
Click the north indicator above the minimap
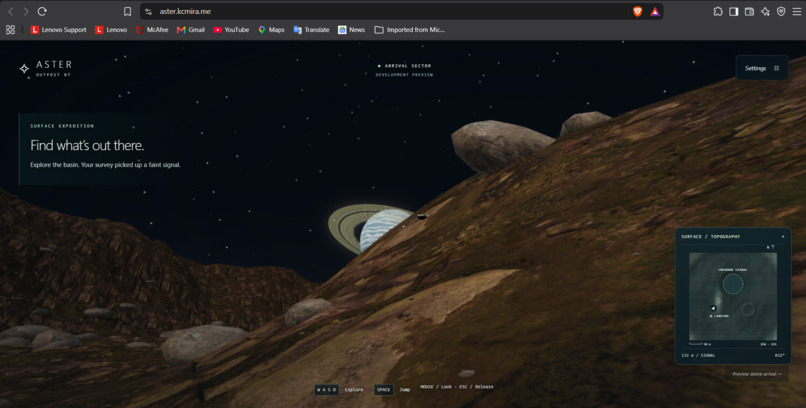pyautogui.click(x=770, y=247)
